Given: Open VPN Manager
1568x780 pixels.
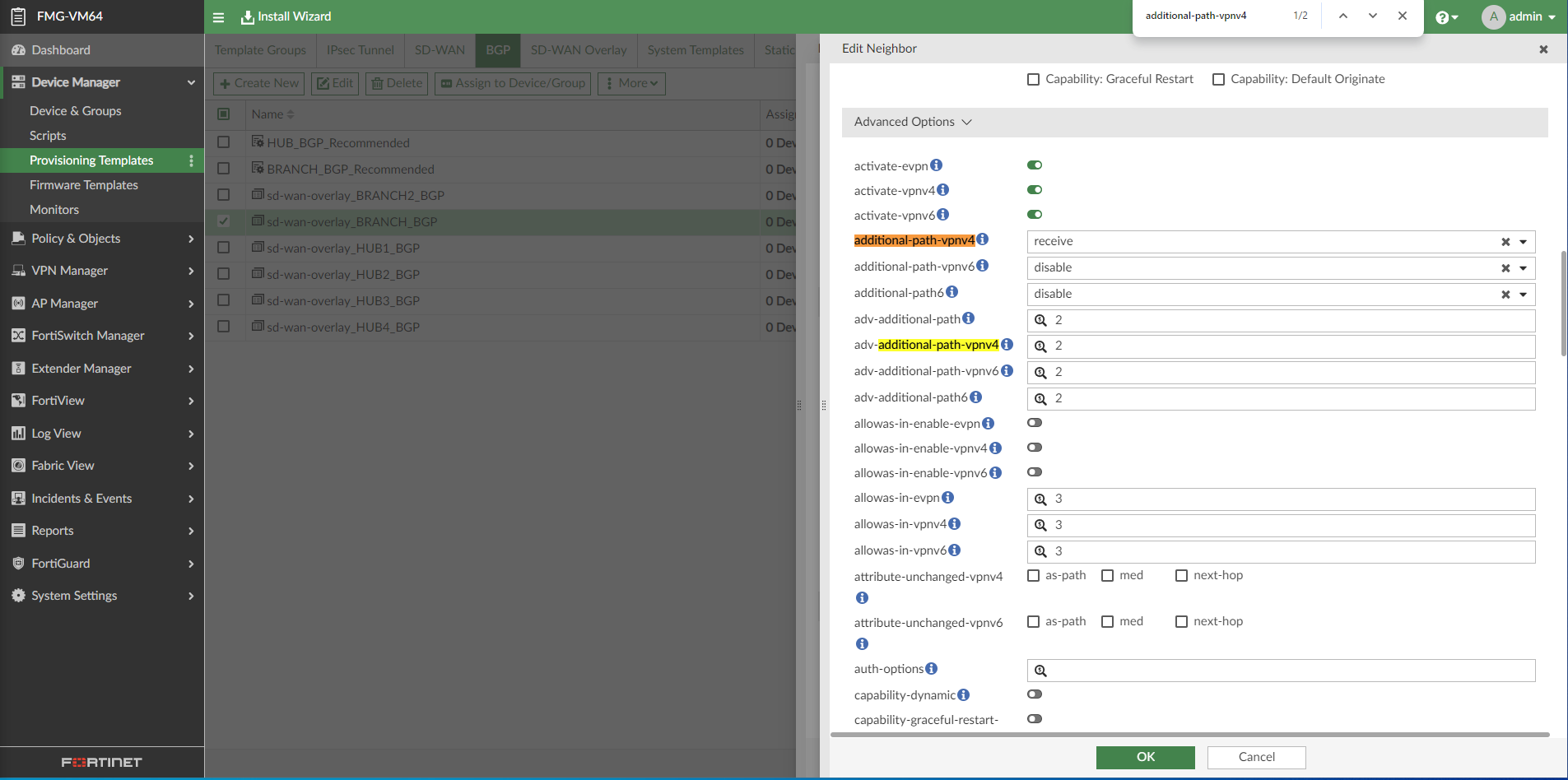Looking at the screenshot, I should pos(69,270).
